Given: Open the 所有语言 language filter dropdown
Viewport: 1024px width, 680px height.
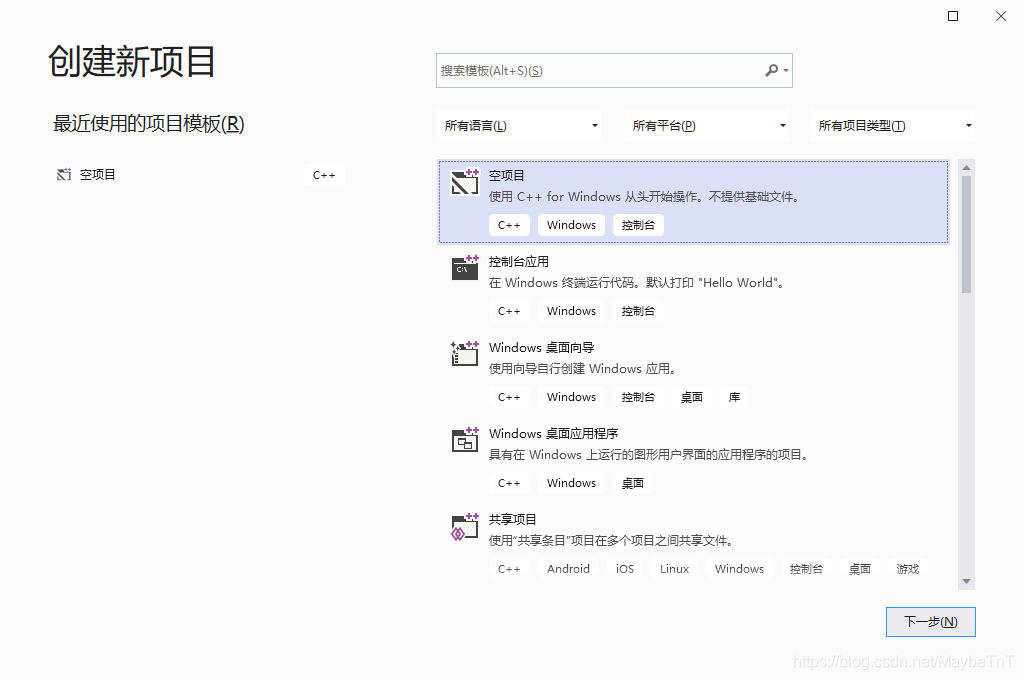Looking at the screenshot, I should click(x=519, y=125).
